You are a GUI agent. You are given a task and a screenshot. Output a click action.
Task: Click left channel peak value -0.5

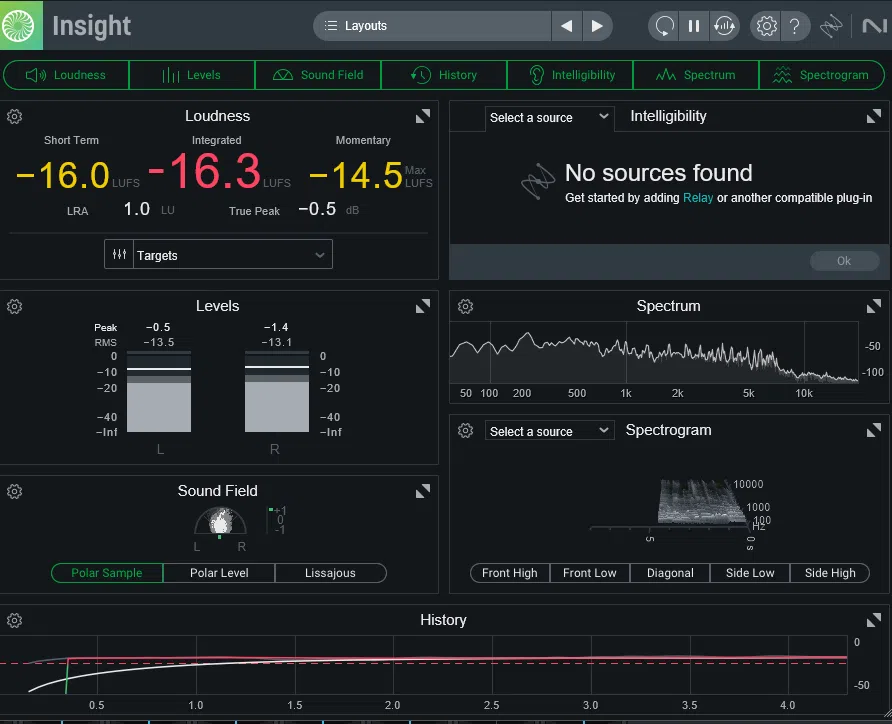click(158, 327)
